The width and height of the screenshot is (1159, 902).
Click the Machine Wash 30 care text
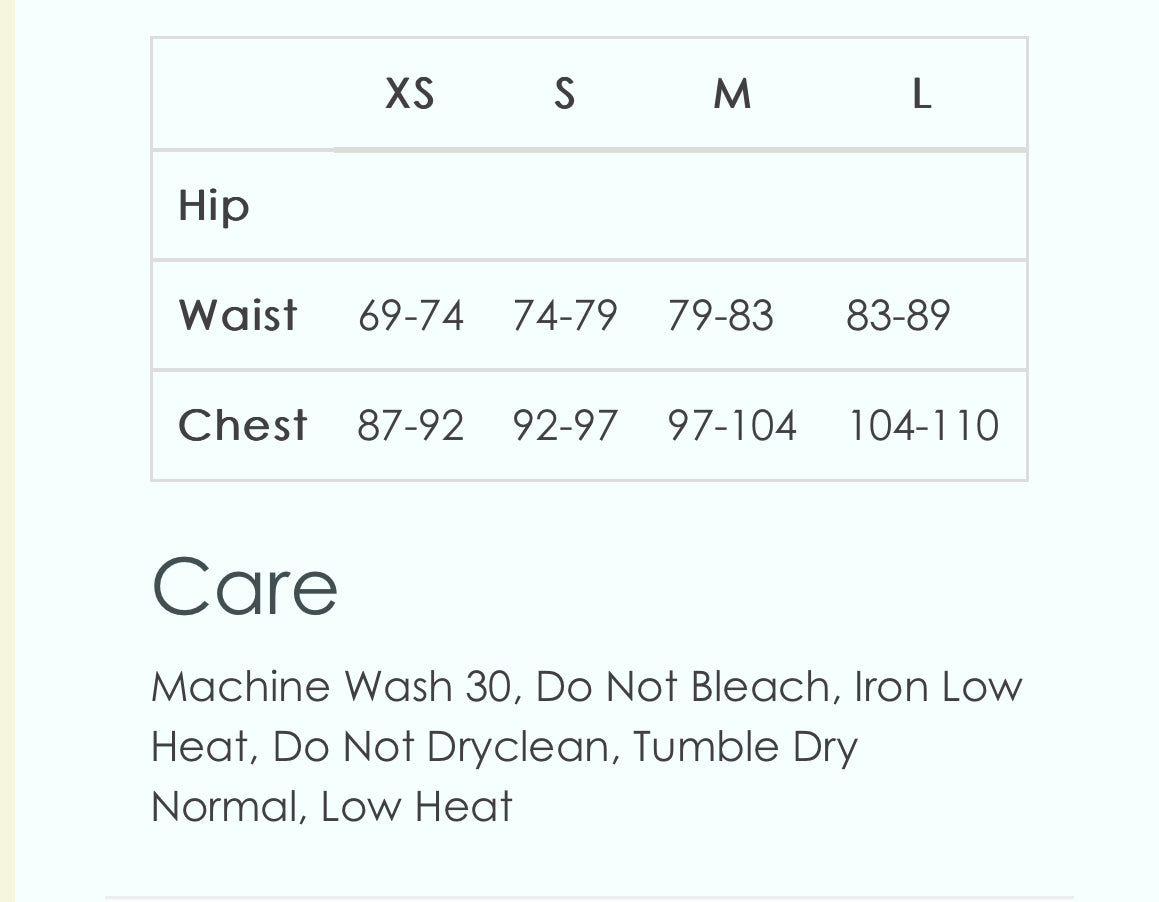[x=331, y=687]
